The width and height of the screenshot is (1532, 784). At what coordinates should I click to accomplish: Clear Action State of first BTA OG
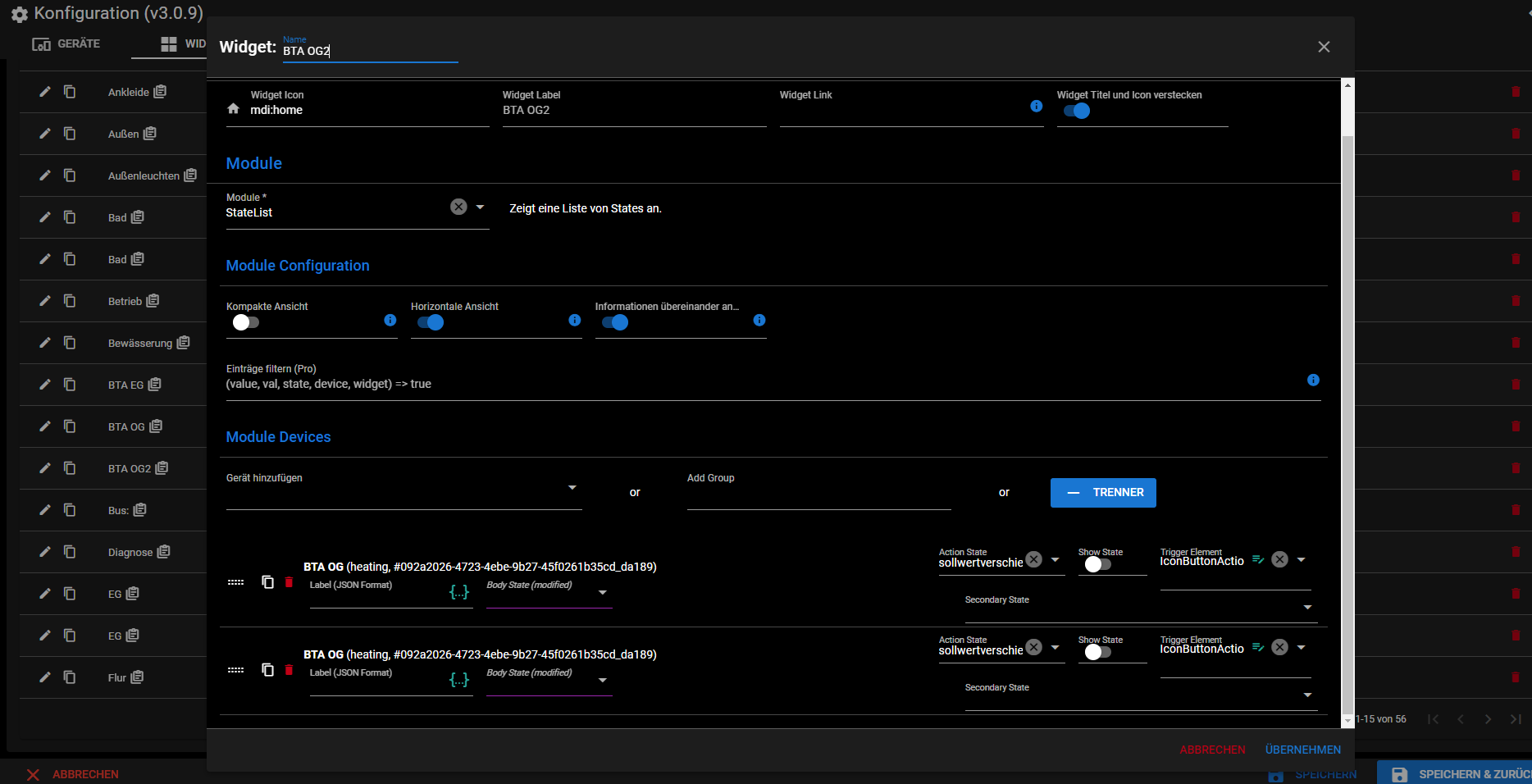[x=1034, y=559]
